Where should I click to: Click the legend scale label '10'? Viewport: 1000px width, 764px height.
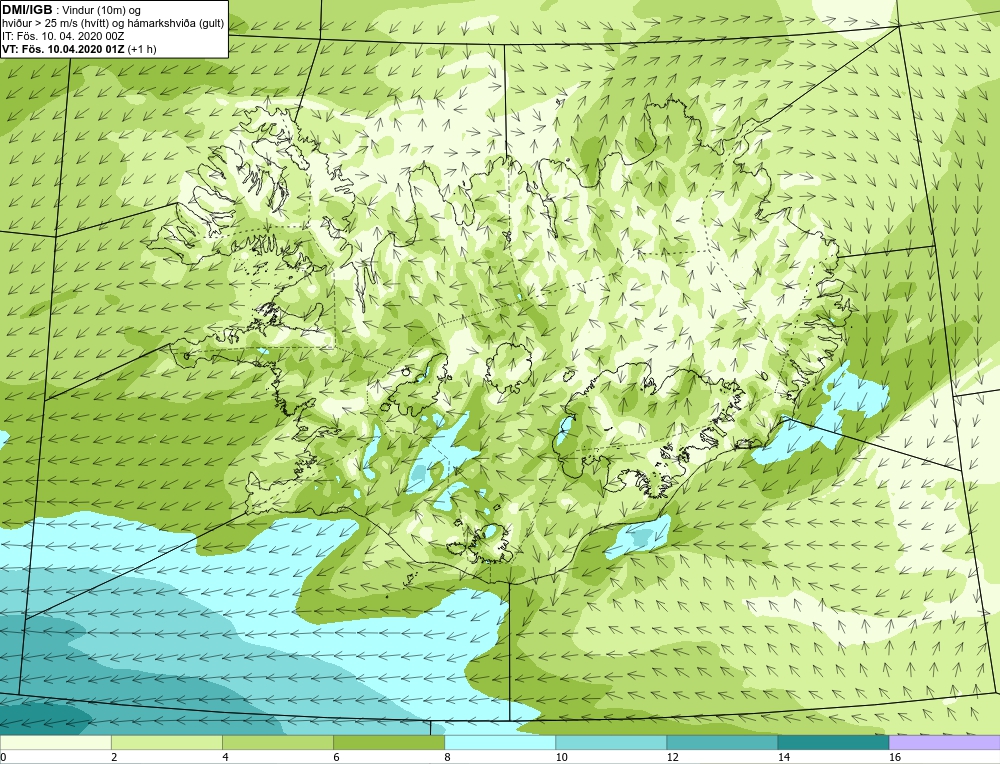(561, 757)
